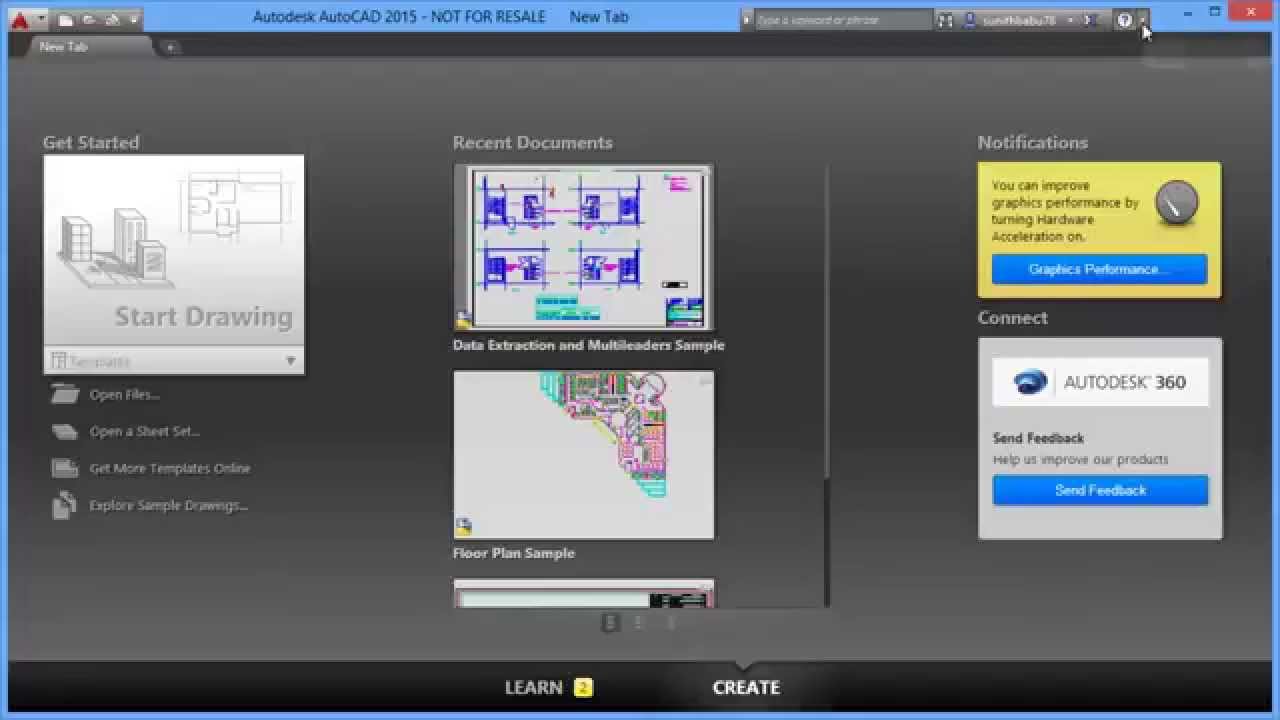The width and height of the screenshot is (1280, 720).
Task: Click the Data Extraction and Multileaders Sample title
Action: tap(589, 345)
